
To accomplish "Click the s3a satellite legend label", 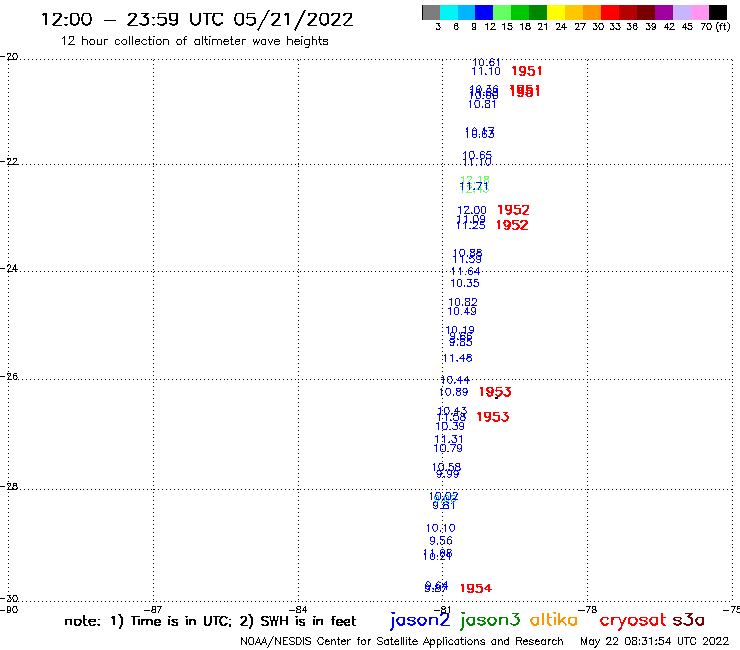I will pos(688,620).
